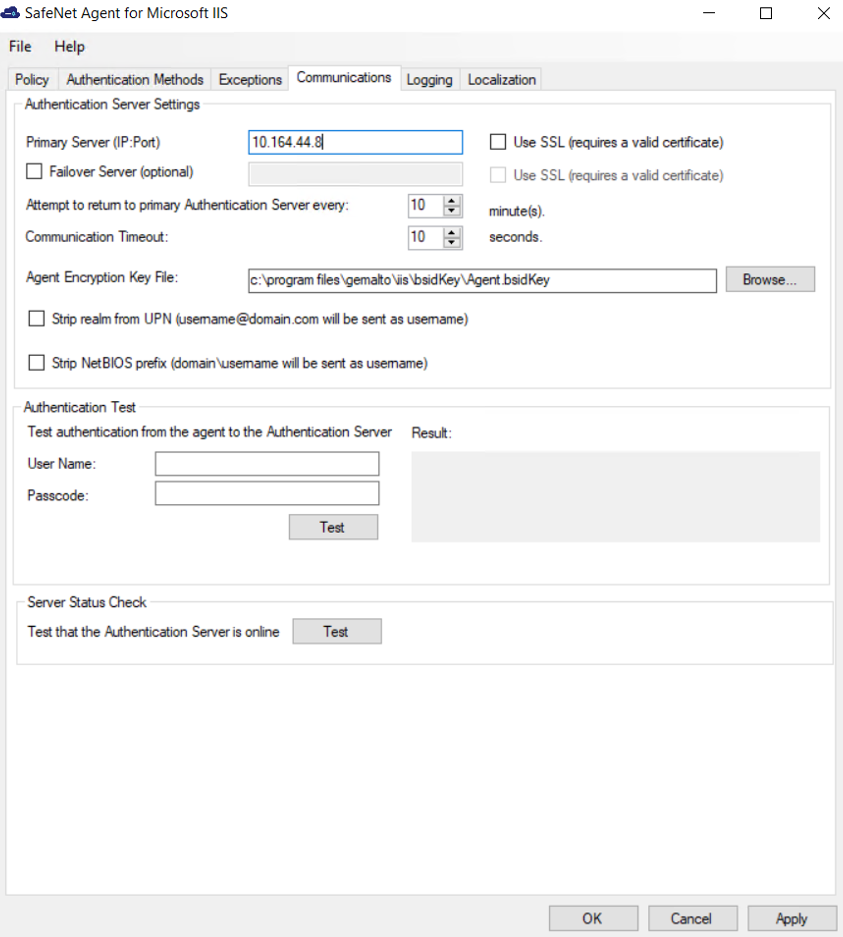Check the Failover Server (optional) box
The width and height of the screenshot is (843, 937).
click(35, 172)
